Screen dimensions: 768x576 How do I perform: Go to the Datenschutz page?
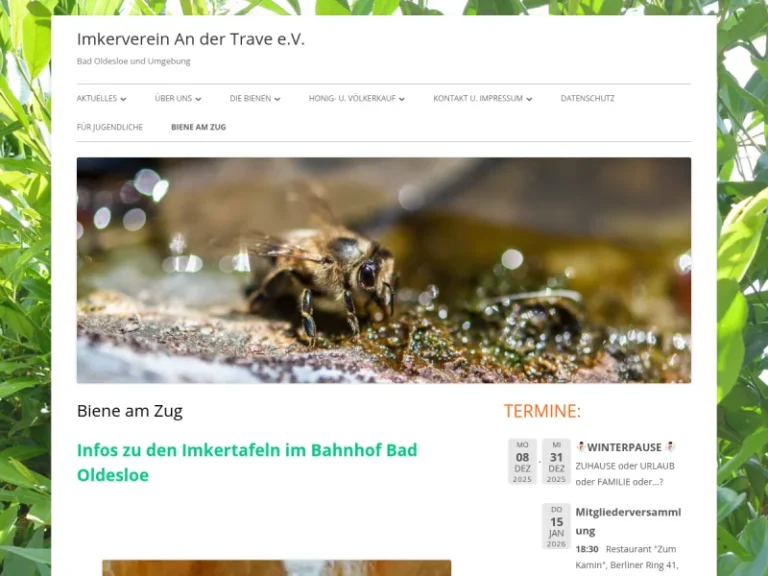[x=587, y=98]
